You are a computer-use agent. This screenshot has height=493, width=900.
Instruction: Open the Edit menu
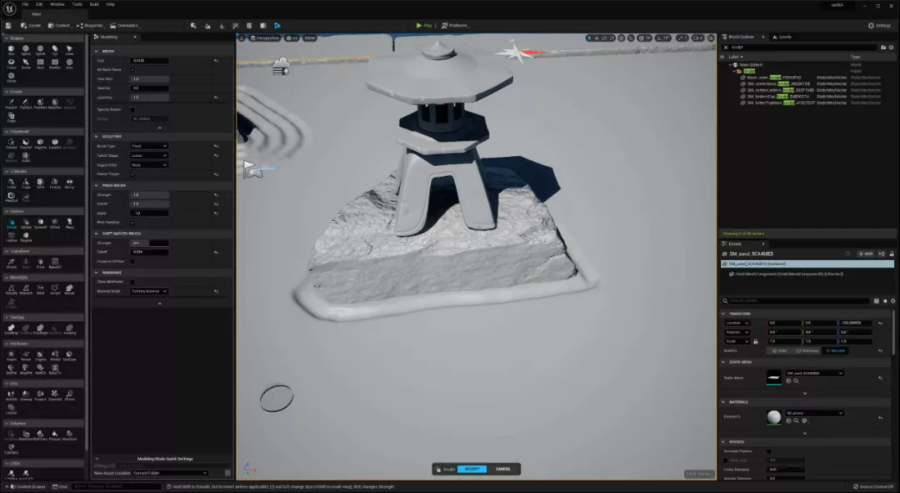pos(40,4)
